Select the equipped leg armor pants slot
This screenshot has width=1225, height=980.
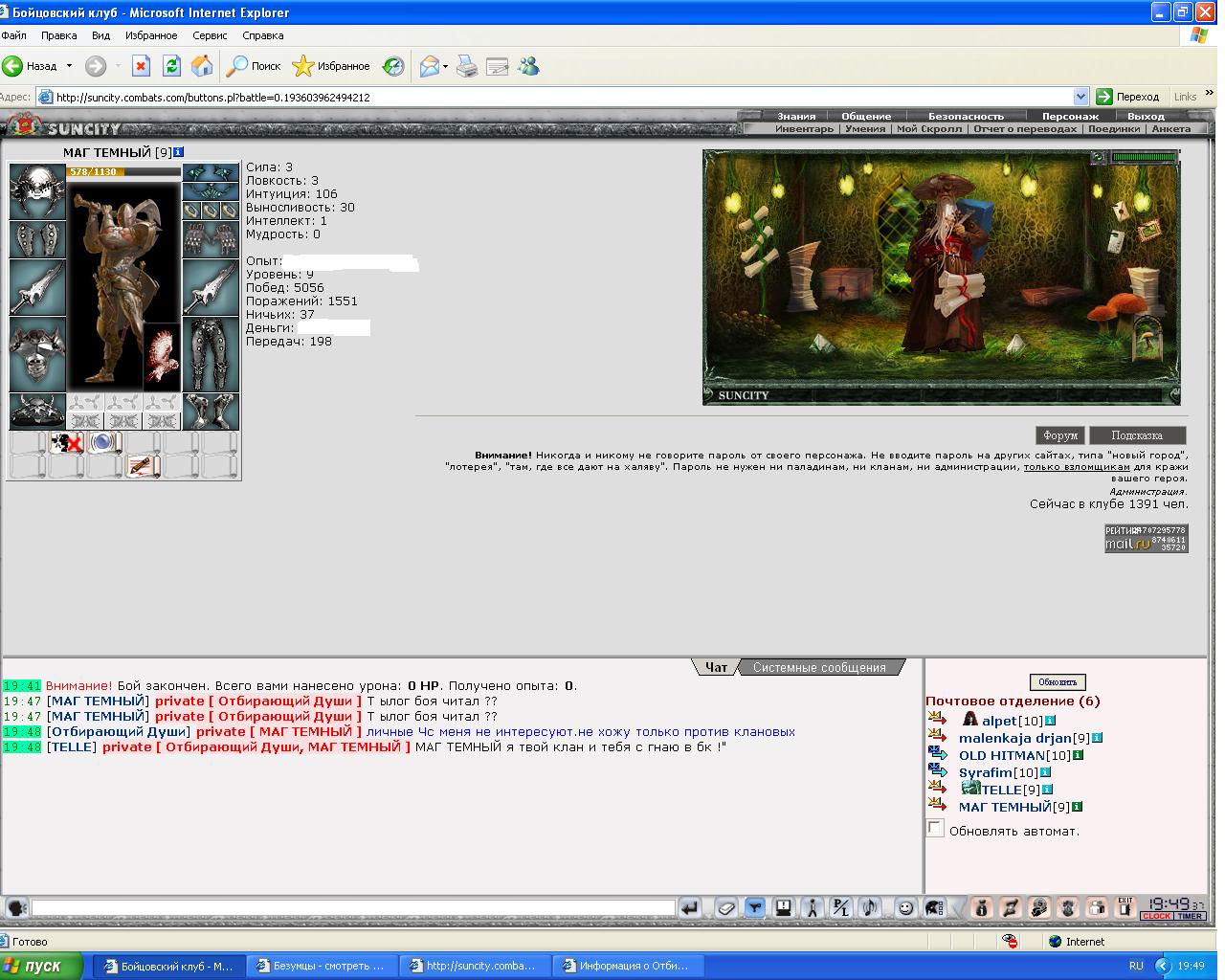click(211, 354)
